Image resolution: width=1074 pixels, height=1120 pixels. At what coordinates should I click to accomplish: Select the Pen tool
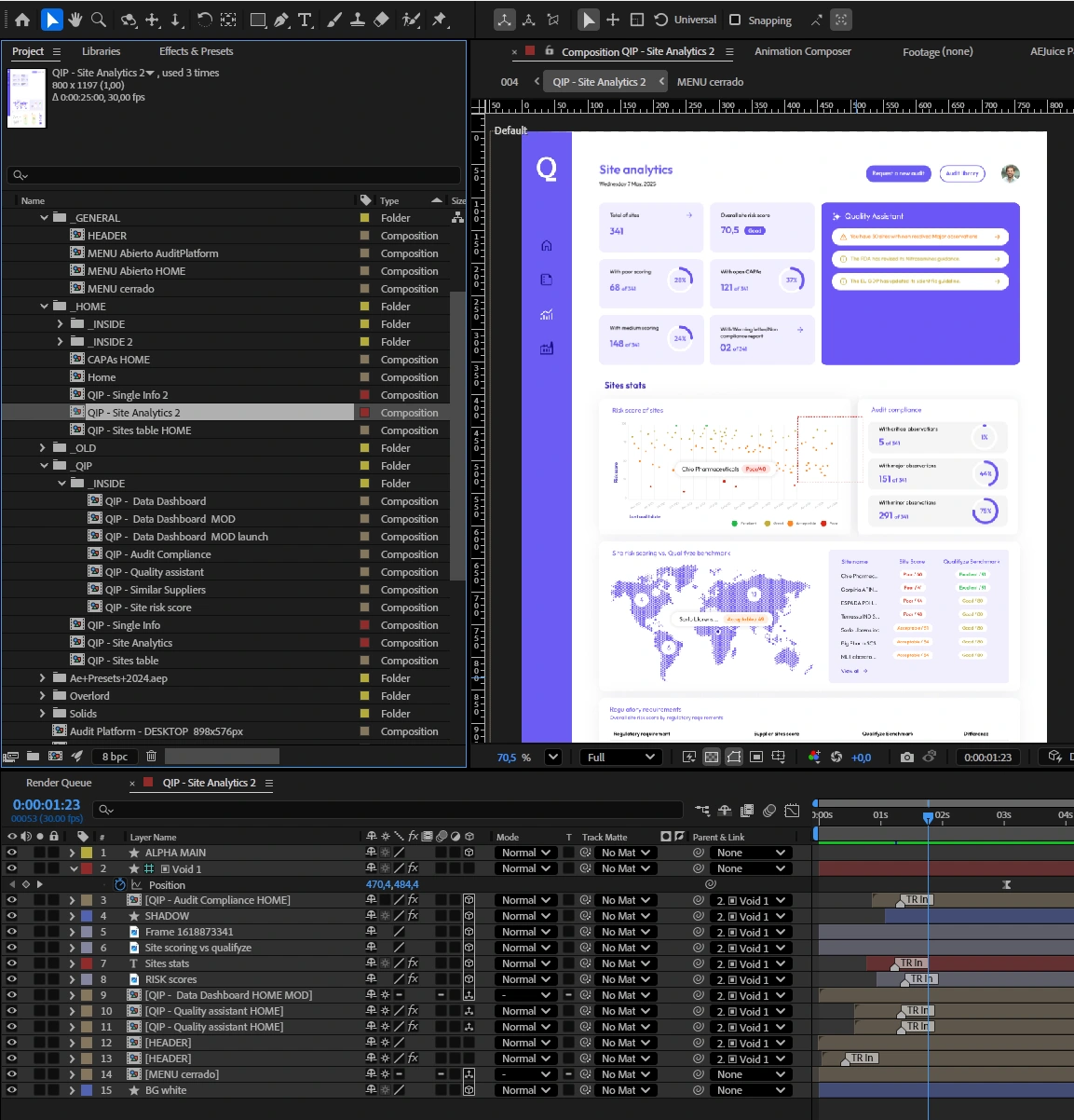[281, 19]
